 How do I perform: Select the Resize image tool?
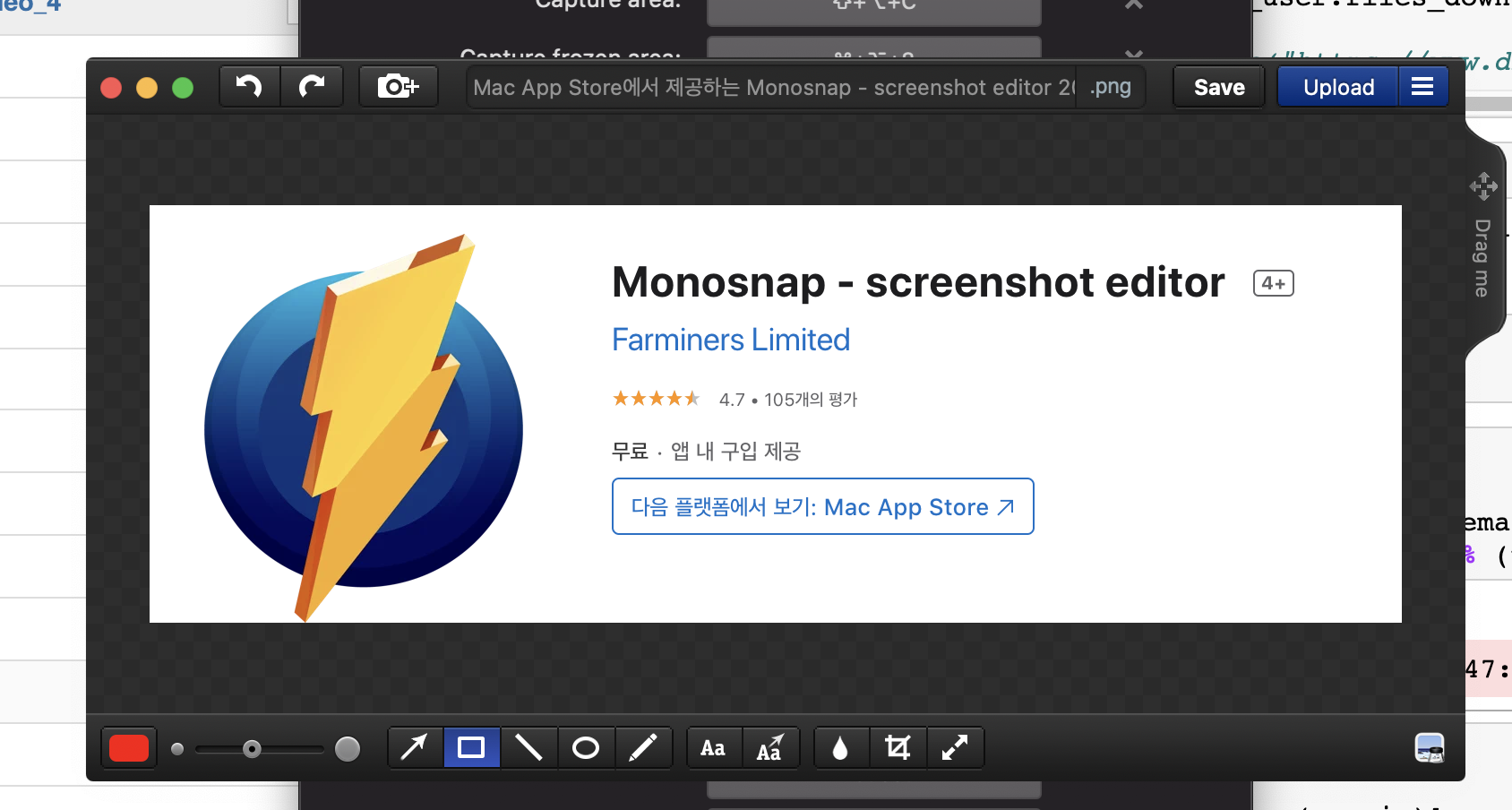[x=955, y=748]
